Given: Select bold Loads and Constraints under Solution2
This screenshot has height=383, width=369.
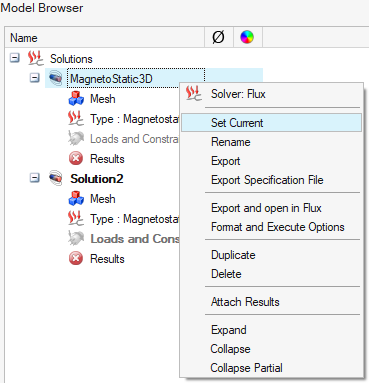Looking at the screenshot, I should 135,239.
